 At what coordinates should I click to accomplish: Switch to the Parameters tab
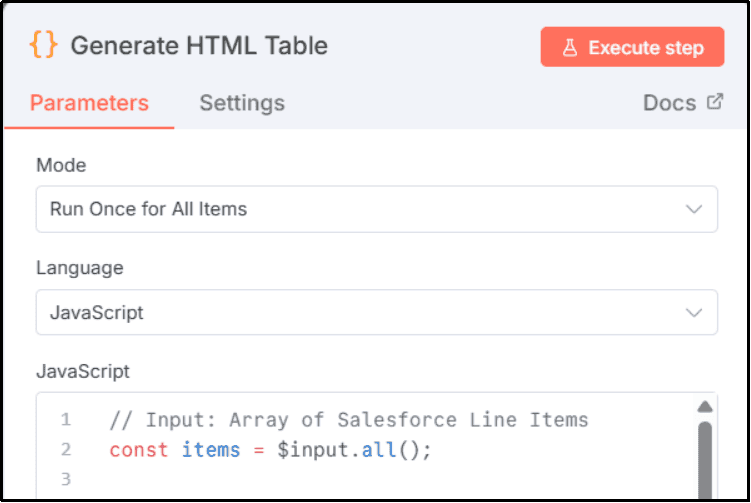pos(89,103)
